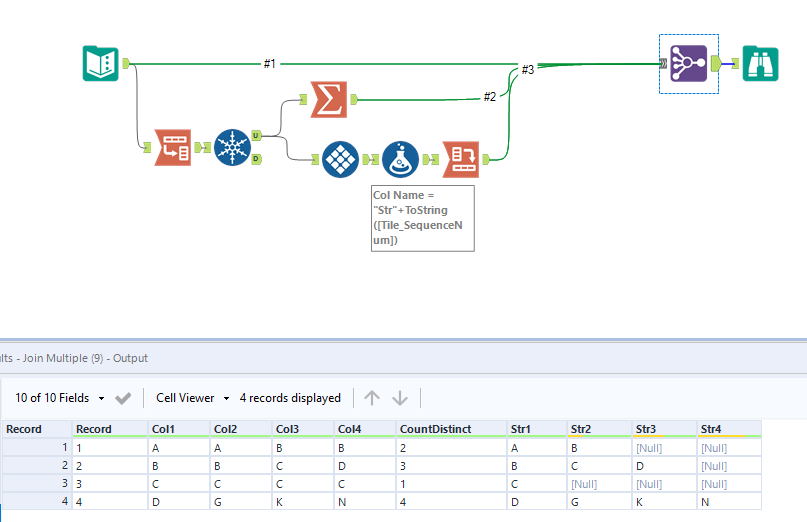Click the CountDistinct column header
807x522 pixels.
(x=451, y=429)
